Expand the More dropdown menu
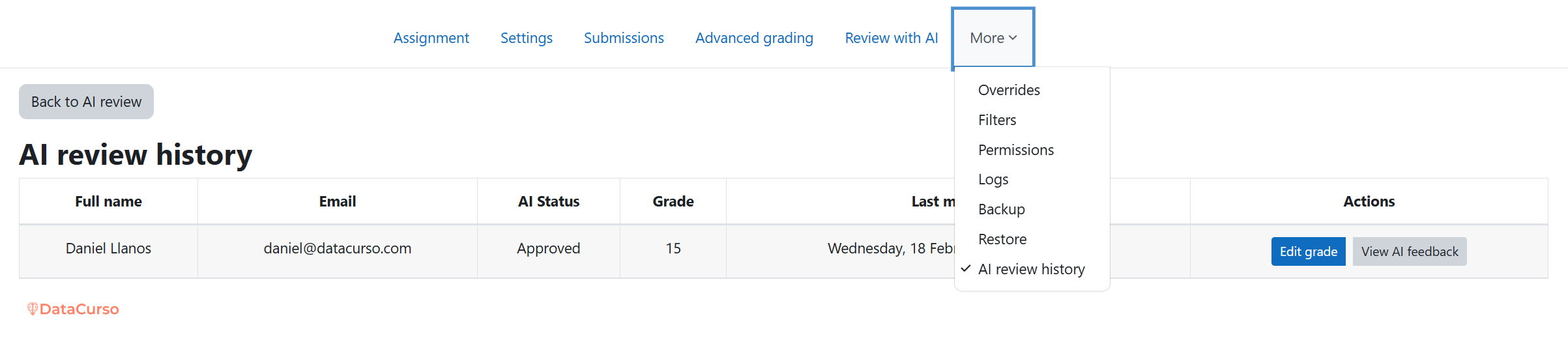 point(993,38)
